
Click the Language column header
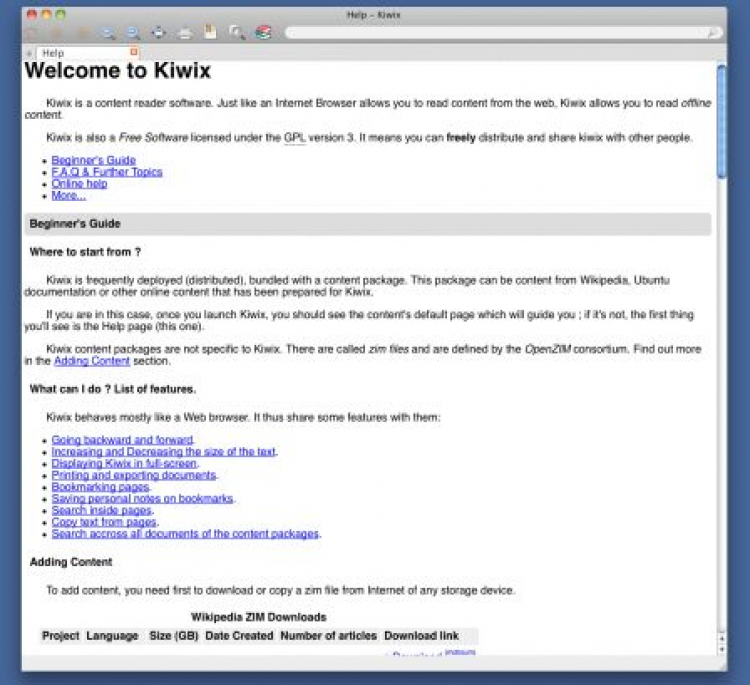click(112, 636)
